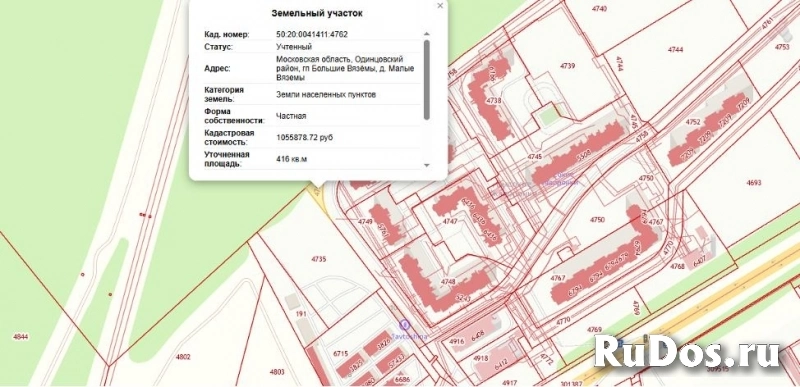Image resolution: width=800 pixels, height=387 pixels.
Task: Click the popup scrollbar down arrow
Action: tap(427, 165)
